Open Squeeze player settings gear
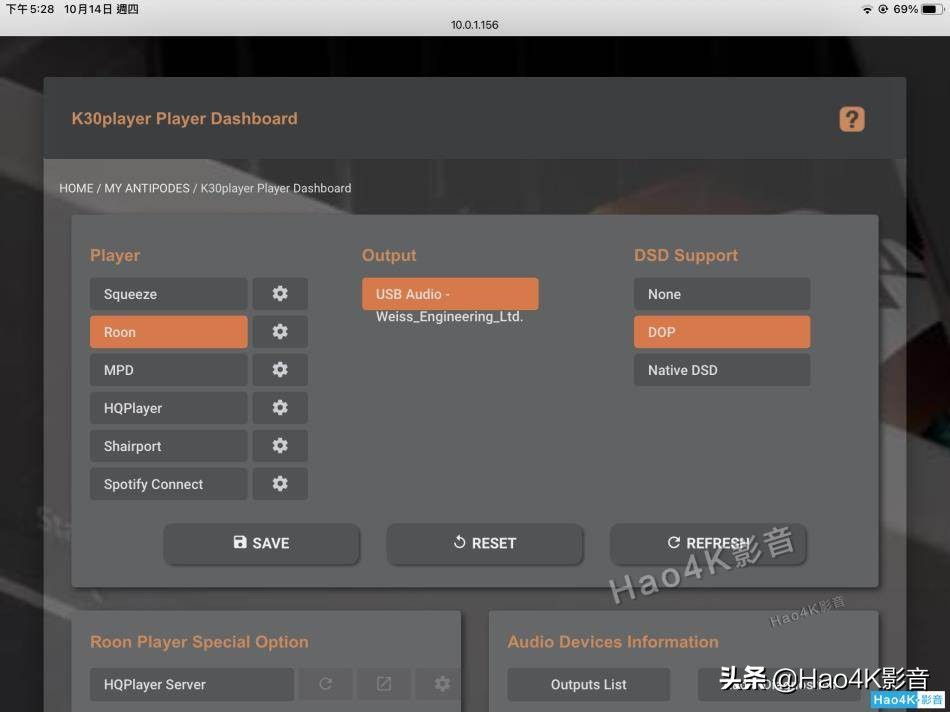950x712 pixels. (x=280, y=293)
